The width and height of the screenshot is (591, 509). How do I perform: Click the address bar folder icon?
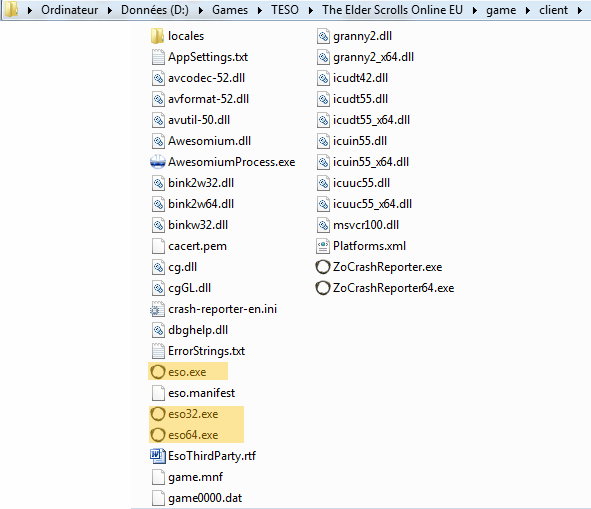[11, 9]
